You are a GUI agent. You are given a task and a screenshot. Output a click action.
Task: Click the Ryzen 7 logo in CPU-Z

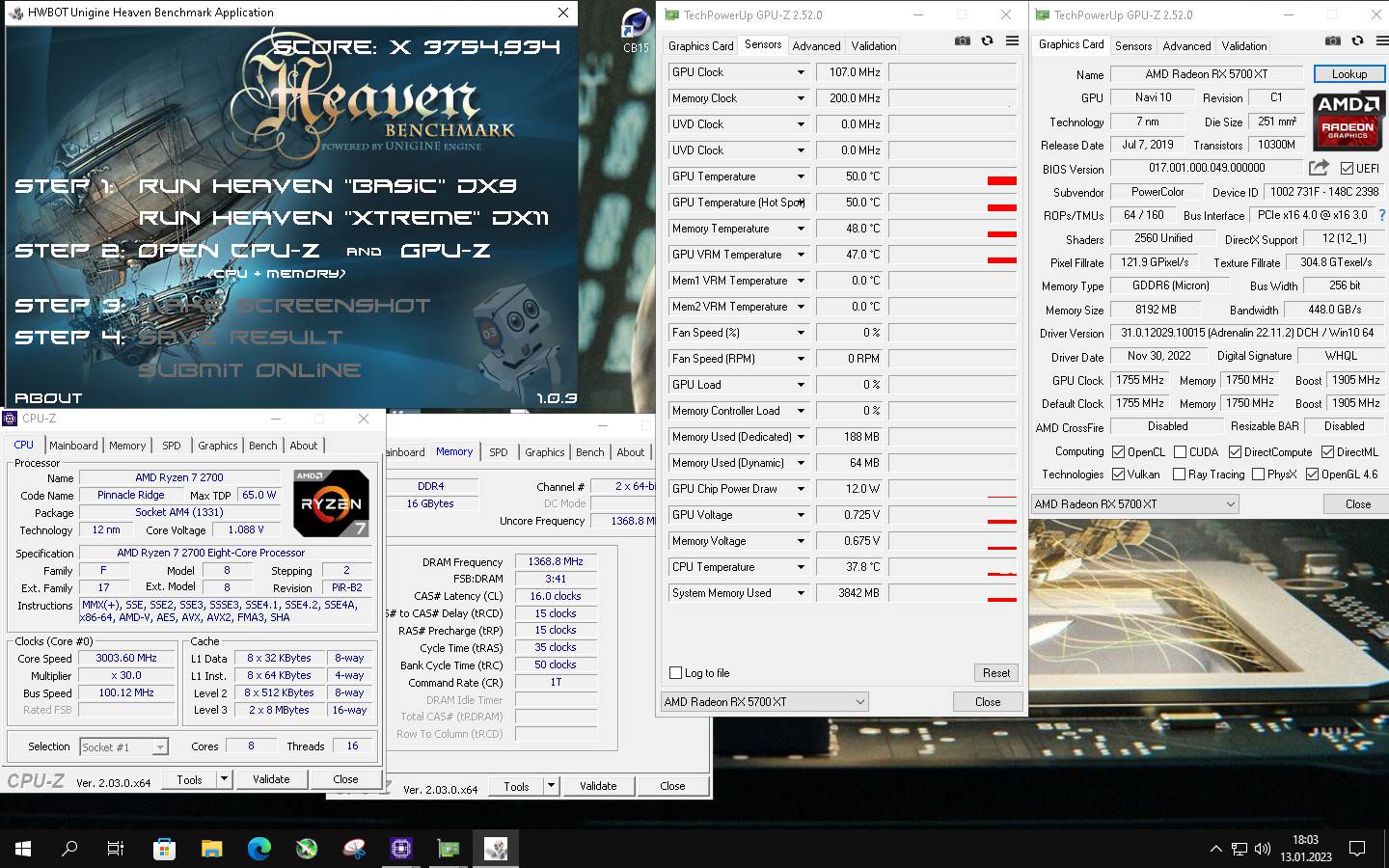coord(331,503)
